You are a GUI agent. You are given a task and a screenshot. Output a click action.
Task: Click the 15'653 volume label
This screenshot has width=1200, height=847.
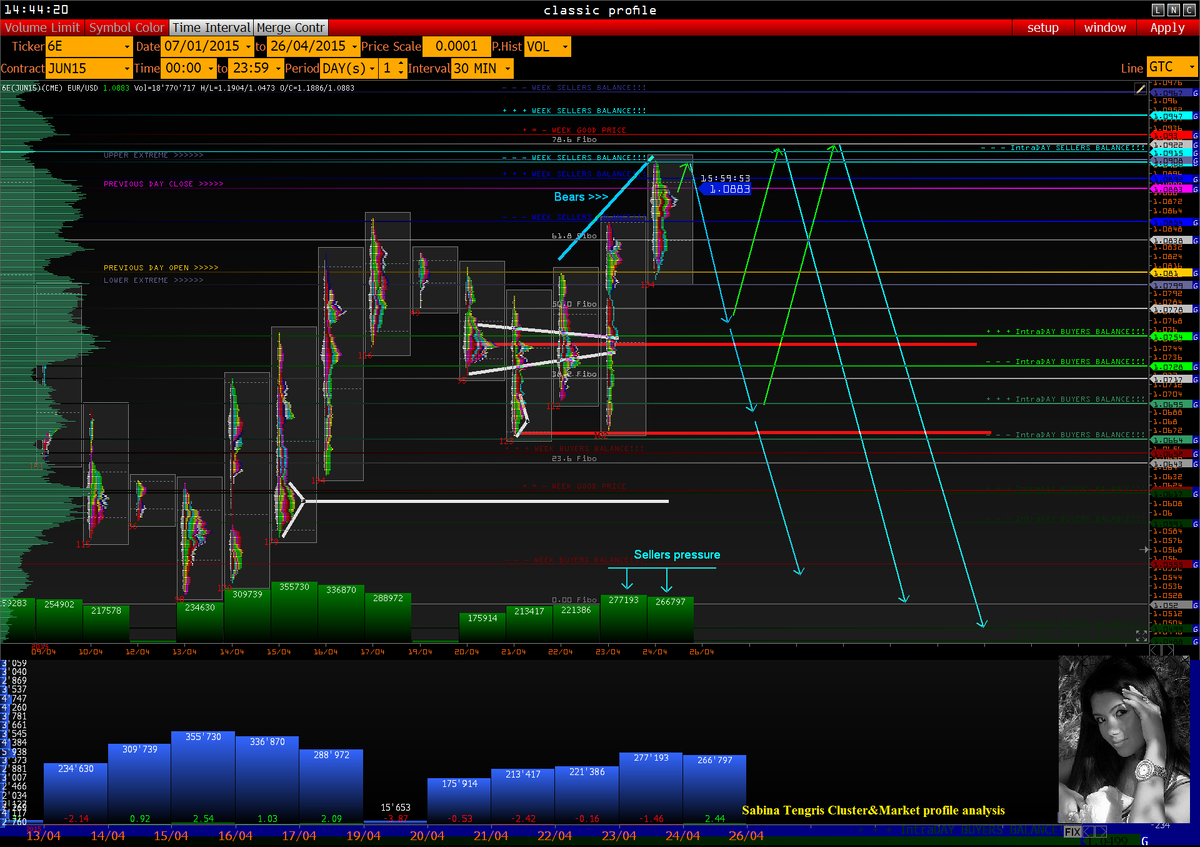[396, 807]
